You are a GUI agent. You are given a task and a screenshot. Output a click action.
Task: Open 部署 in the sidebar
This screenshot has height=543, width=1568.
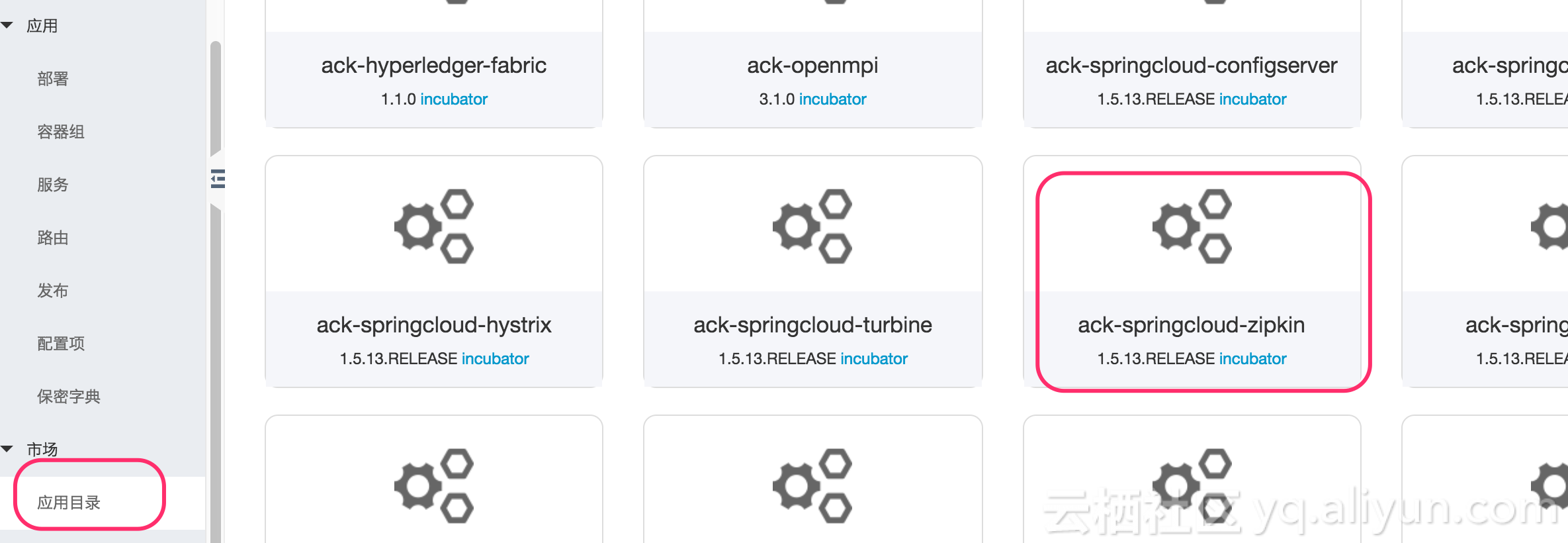[53, 79]
